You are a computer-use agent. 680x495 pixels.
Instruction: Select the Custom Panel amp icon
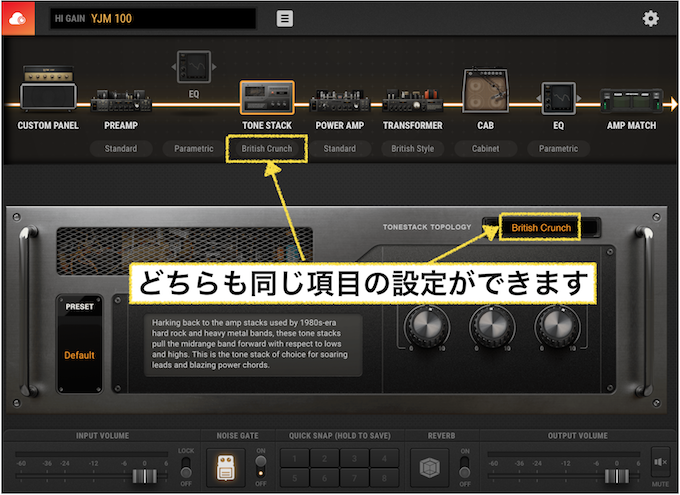[48, 88]
